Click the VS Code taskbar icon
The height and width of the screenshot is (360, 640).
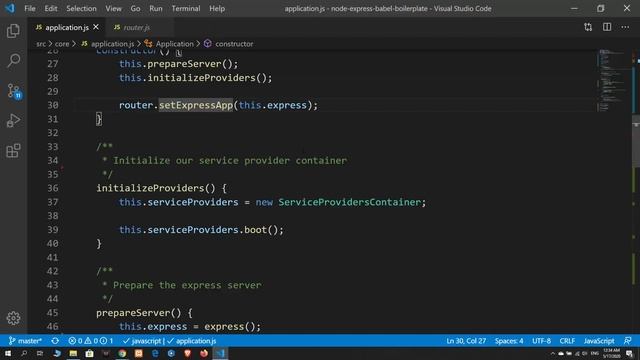tap(220, 353)
